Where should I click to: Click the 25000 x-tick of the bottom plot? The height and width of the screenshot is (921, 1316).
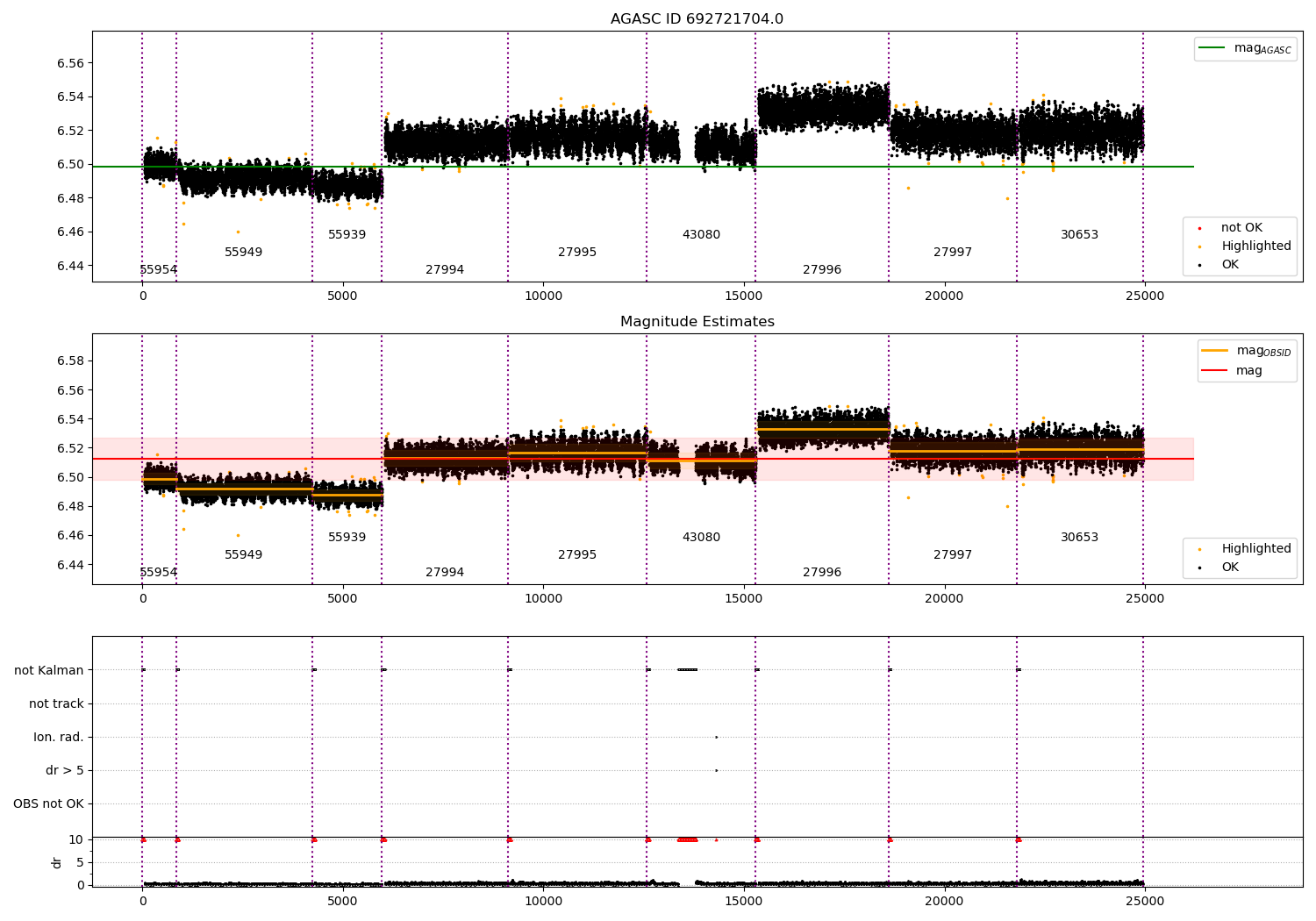[x=1145, y=901]
